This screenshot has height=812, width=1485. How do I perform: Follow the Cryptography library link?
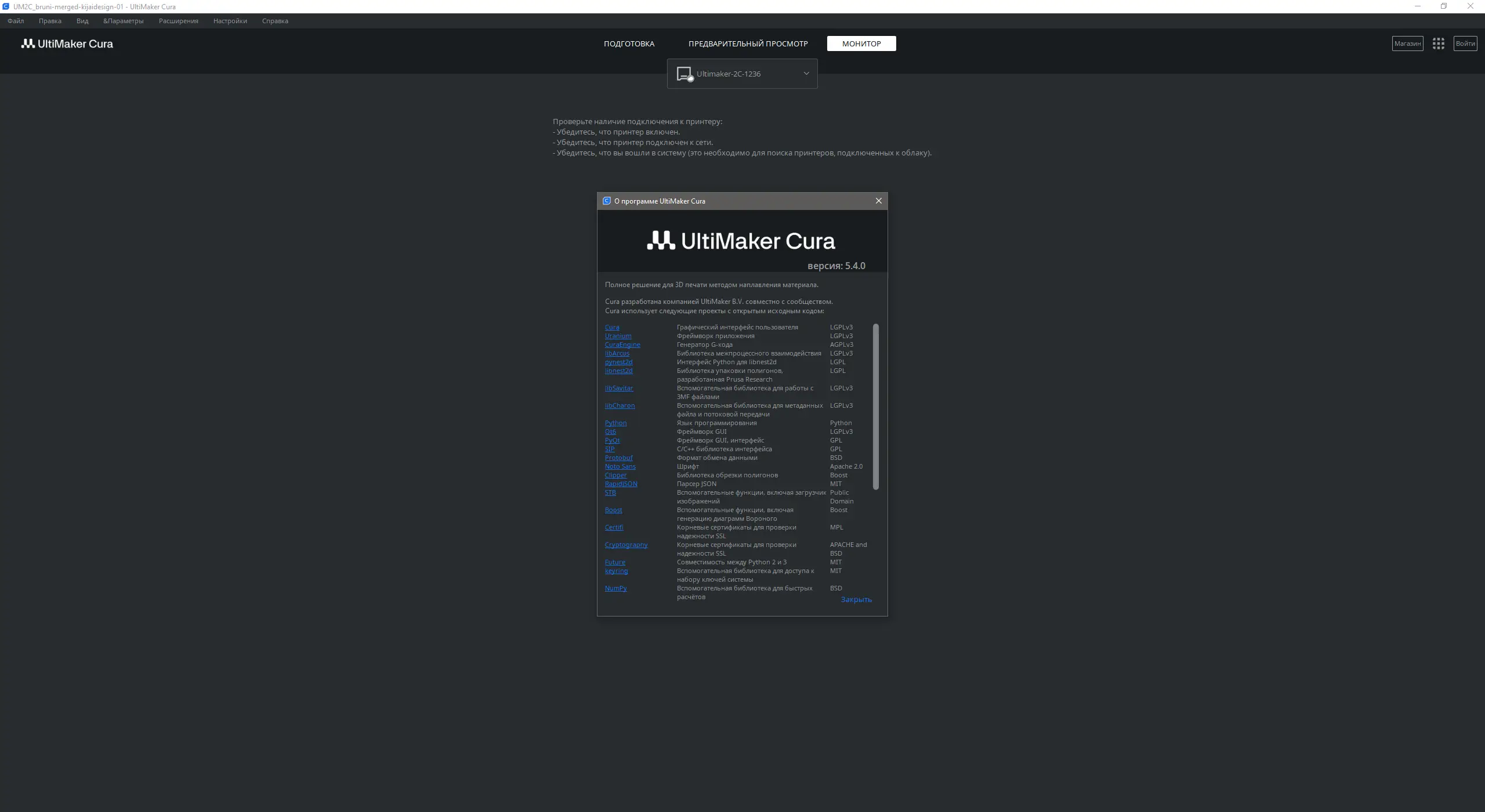coord(626,545)
